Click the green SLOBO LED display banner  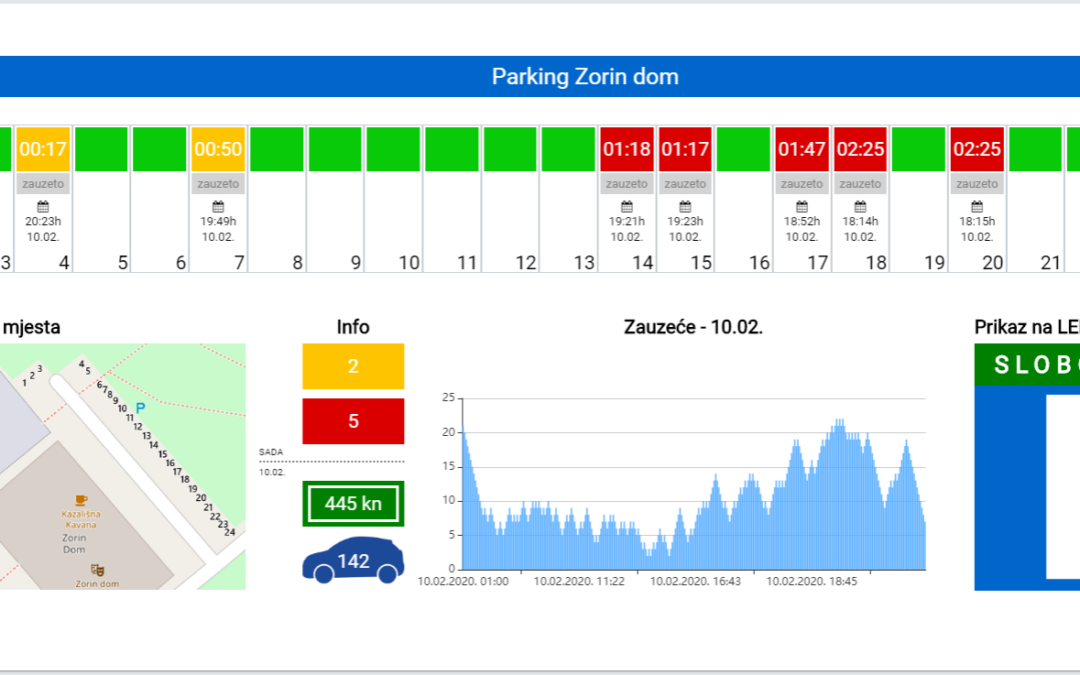[1027, 365]
